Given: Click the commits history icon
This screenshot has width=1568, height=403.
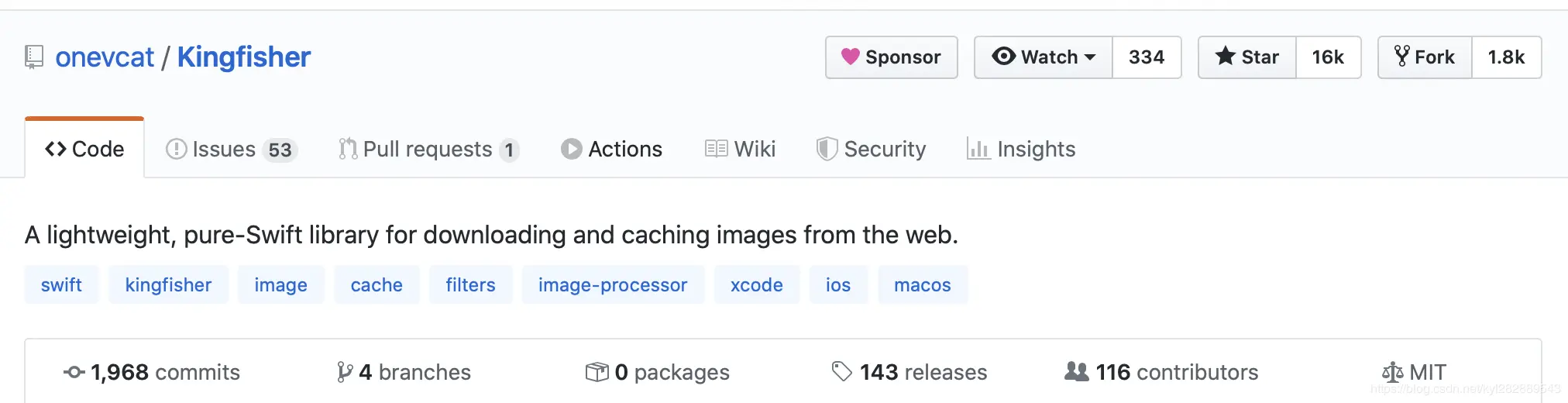Looking at the screenshot, I should (74, 372).
